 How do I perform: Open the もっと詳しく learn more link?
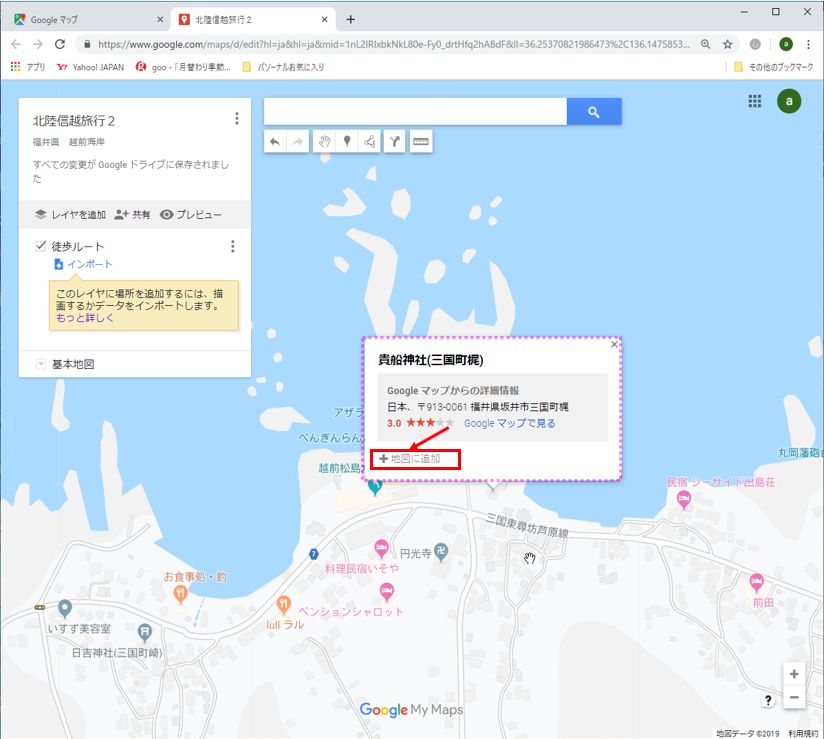pos(85,318)
